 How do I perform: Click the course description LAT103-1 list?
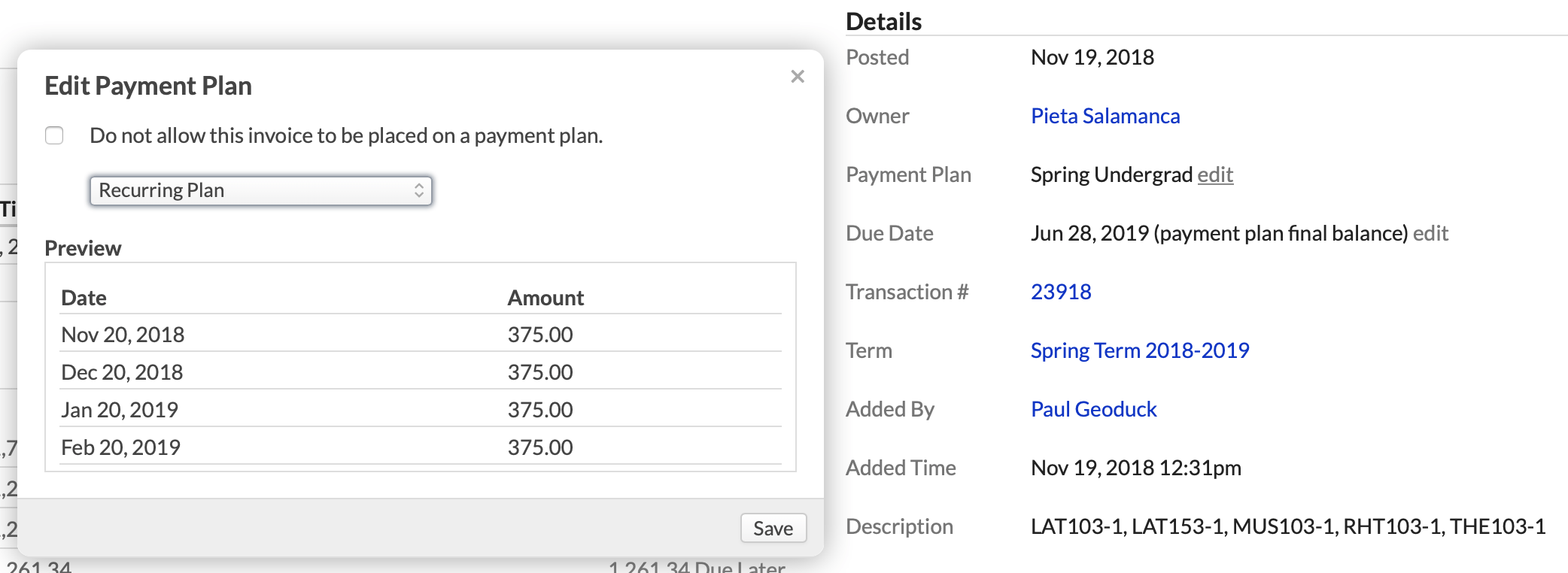(x=1288, y=526)
